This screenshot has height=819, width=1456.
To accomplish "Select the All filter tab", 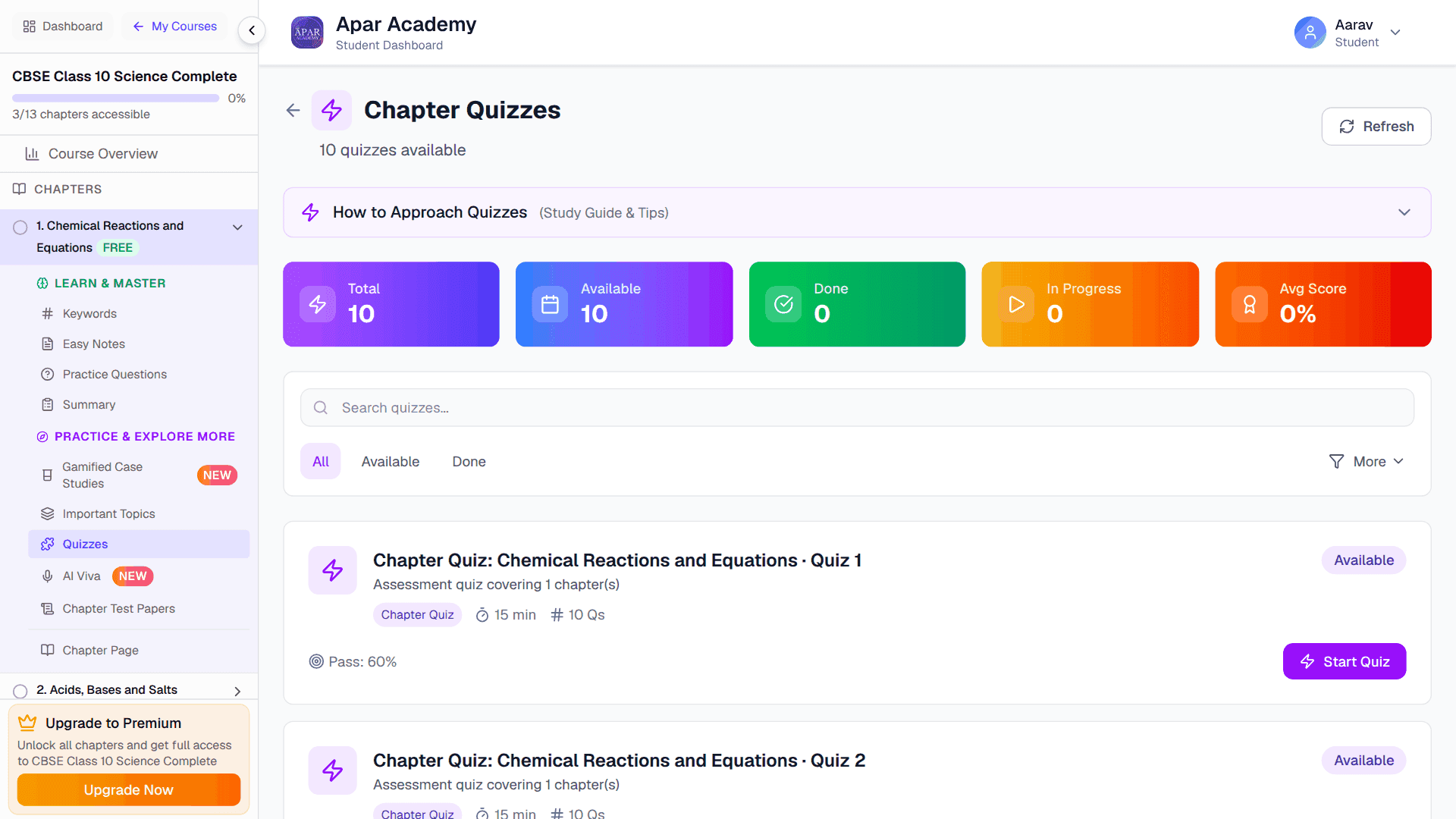I will pos(321,462).
